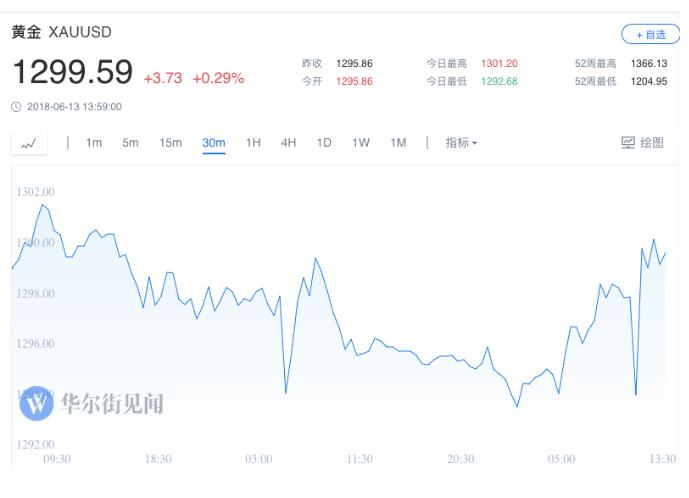Viewport: 689px width, 498px height.
Task: Click the 1299.59 current price
Action: click(72, 73)
